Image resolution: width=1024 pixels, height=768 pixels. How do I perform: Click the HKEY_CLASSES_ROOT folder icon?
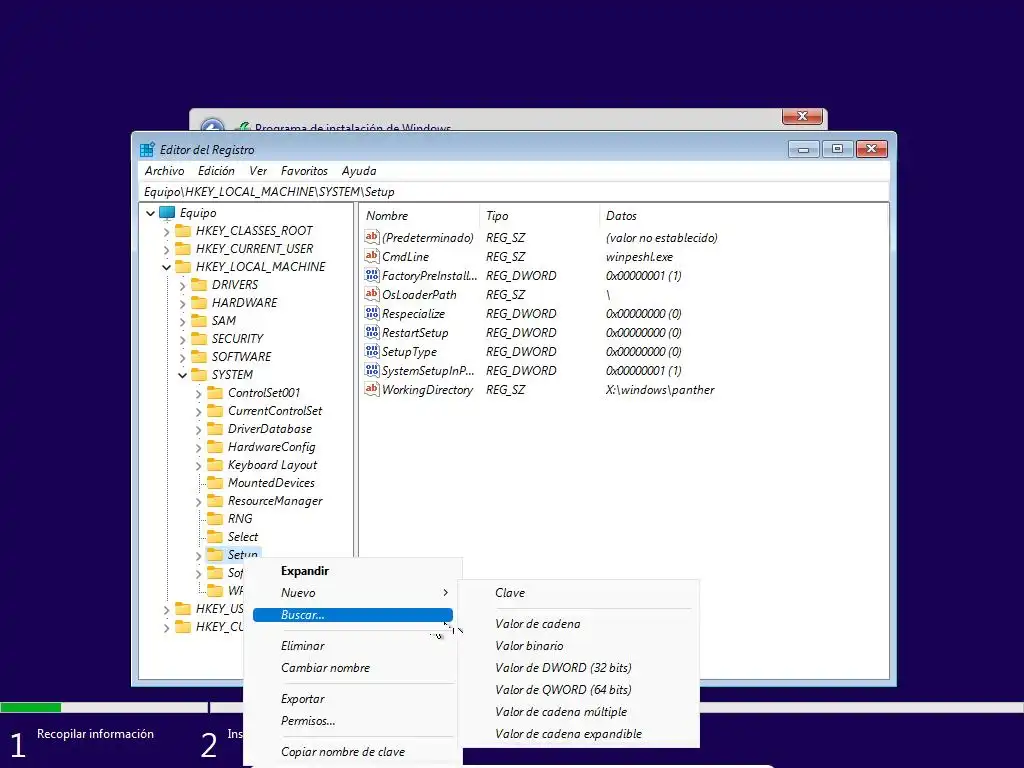click(x=184, y=231)
